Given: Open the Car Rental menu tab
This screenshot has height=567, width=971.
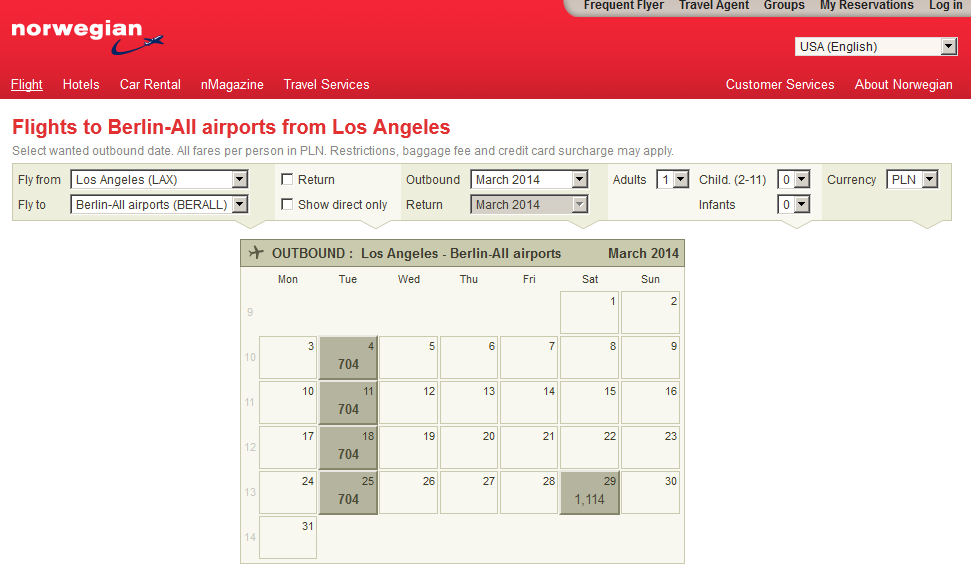Looking at the screenshot, I should click(150, 84).
